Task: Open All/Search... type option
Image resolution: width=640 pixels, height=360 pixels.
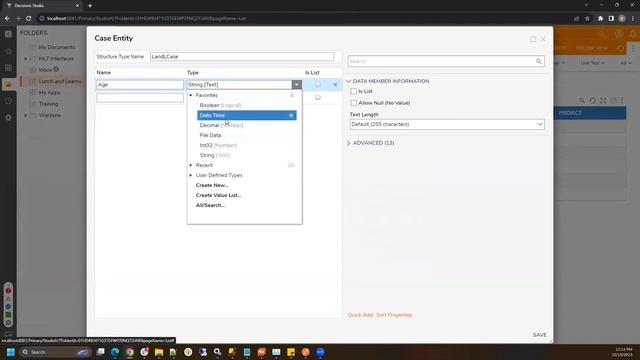Action: pos(210,205)
